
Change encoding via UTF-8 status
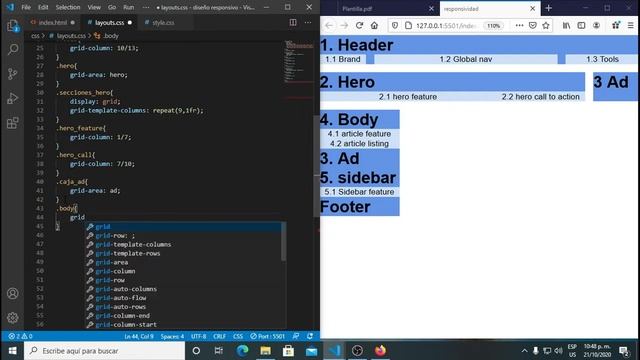click(198, 336)
